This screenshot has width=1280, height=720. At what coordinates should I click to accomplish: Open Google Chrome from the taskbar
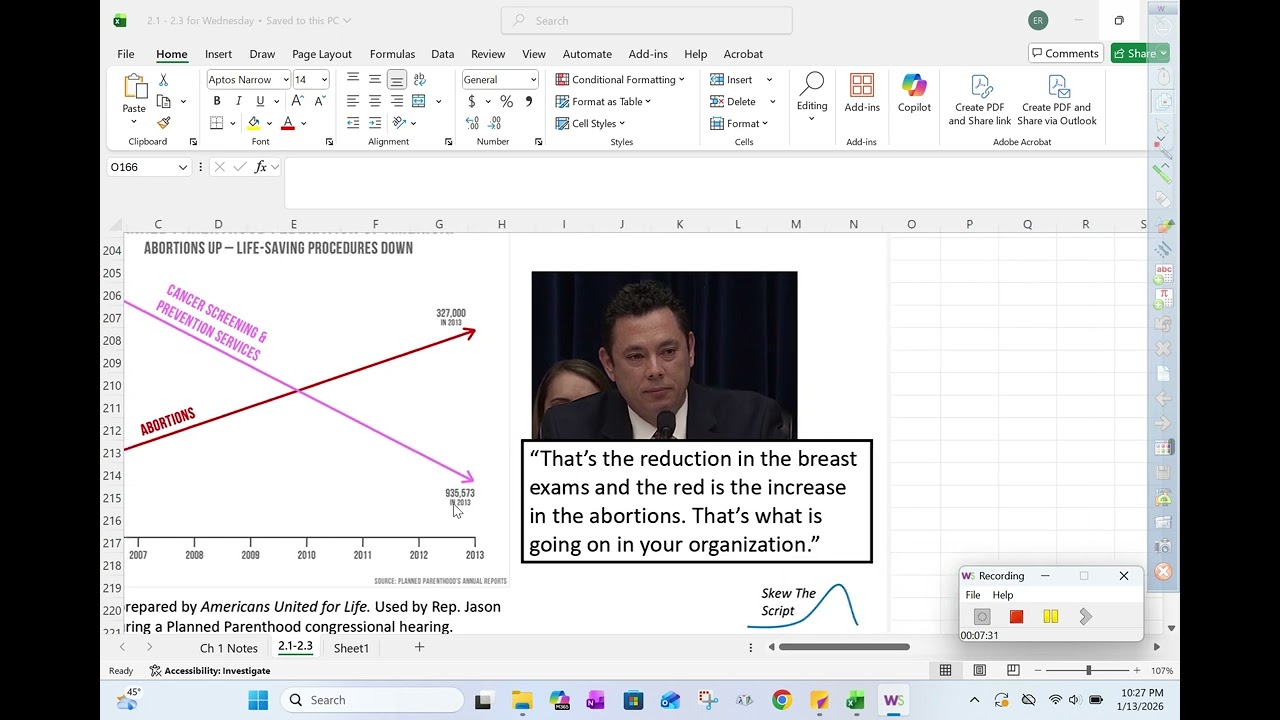(782, 700)
